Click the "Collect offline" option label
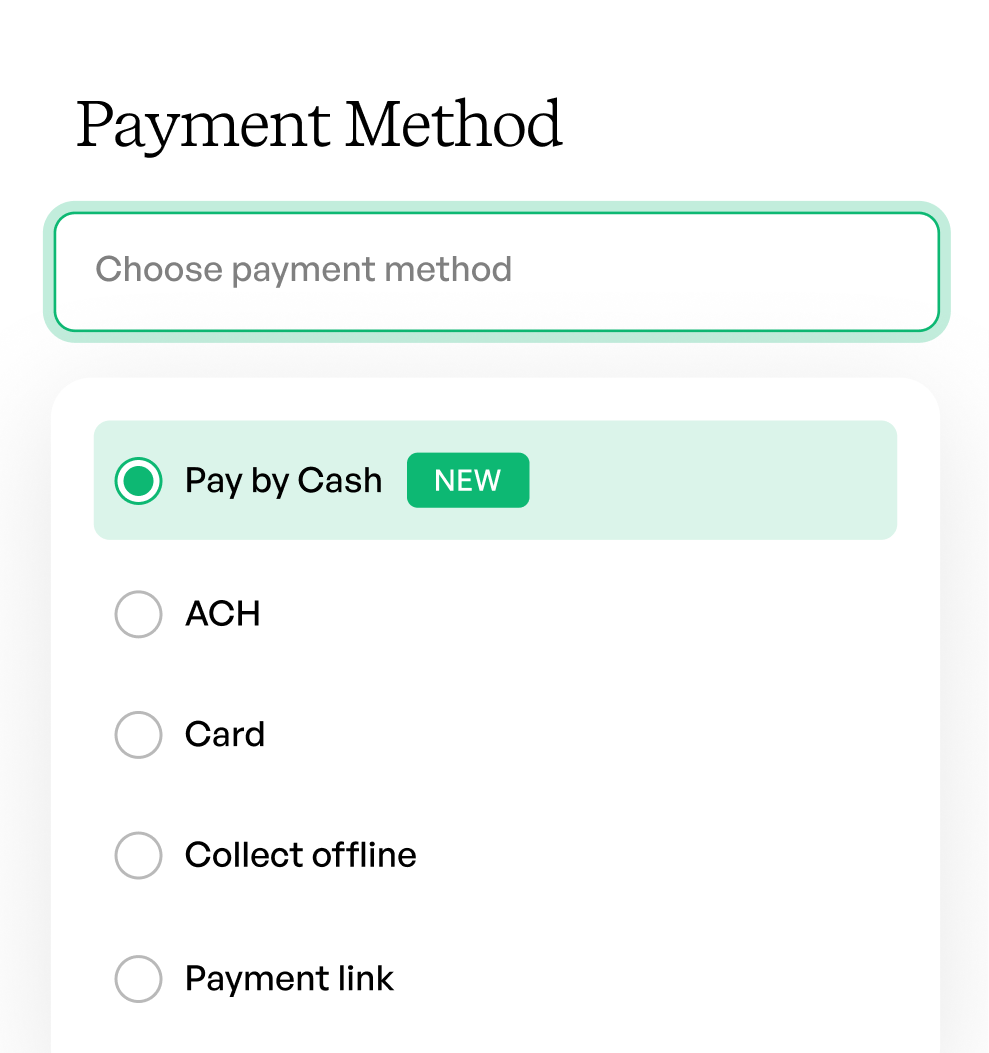 pos(300,856)
